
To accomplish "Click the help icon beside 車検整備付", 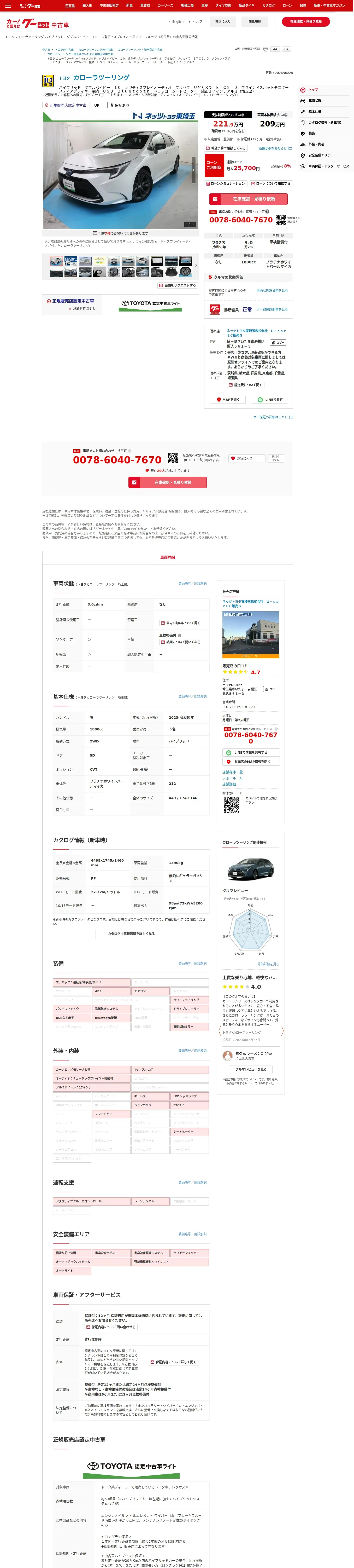I will tap(179, 636).
